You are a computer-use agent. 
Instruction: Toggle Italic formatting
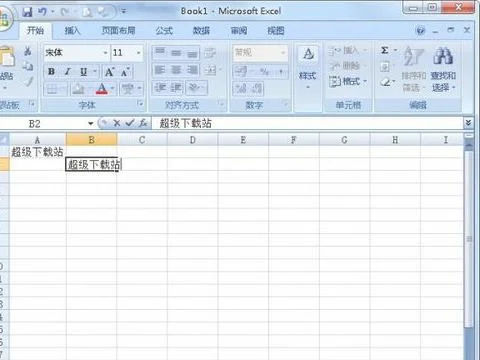[68, 72]
